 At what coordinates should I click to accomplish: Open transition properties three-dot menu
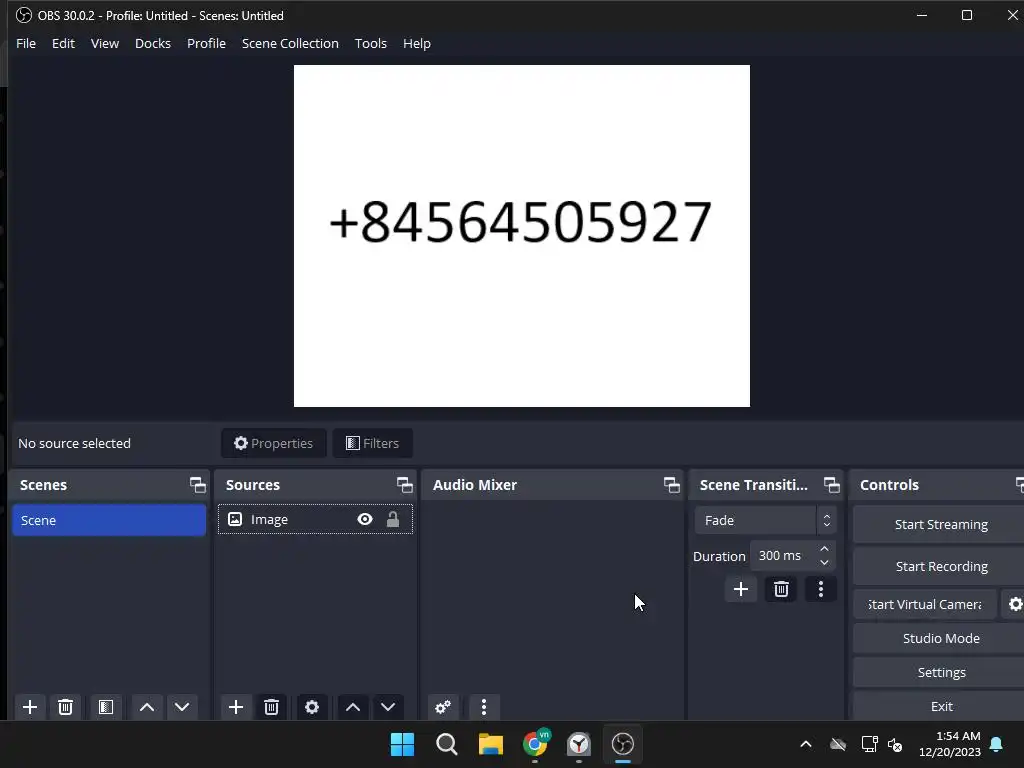[821, 589]
